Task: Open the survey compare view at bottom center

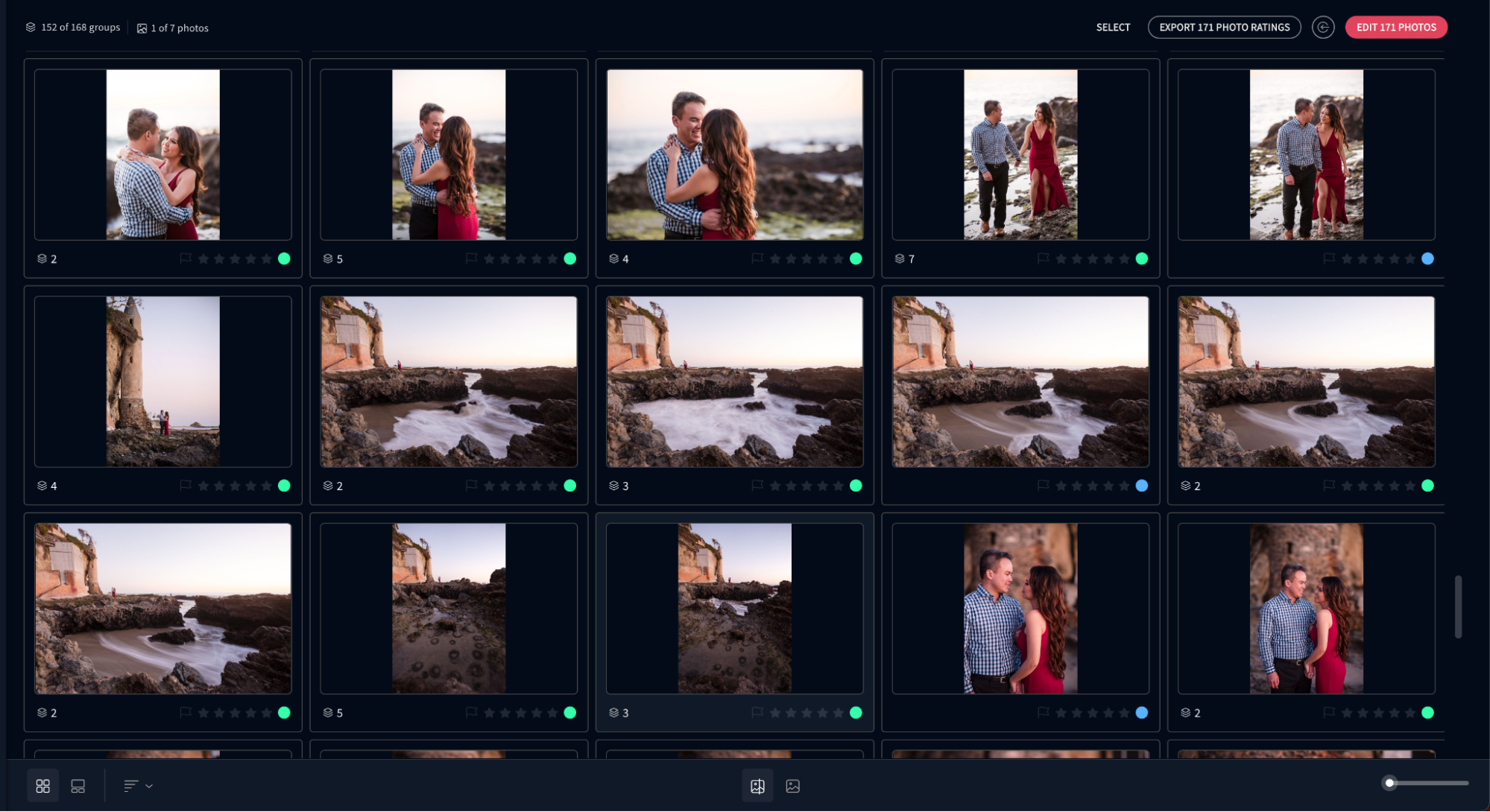Action: pos(757,786)
